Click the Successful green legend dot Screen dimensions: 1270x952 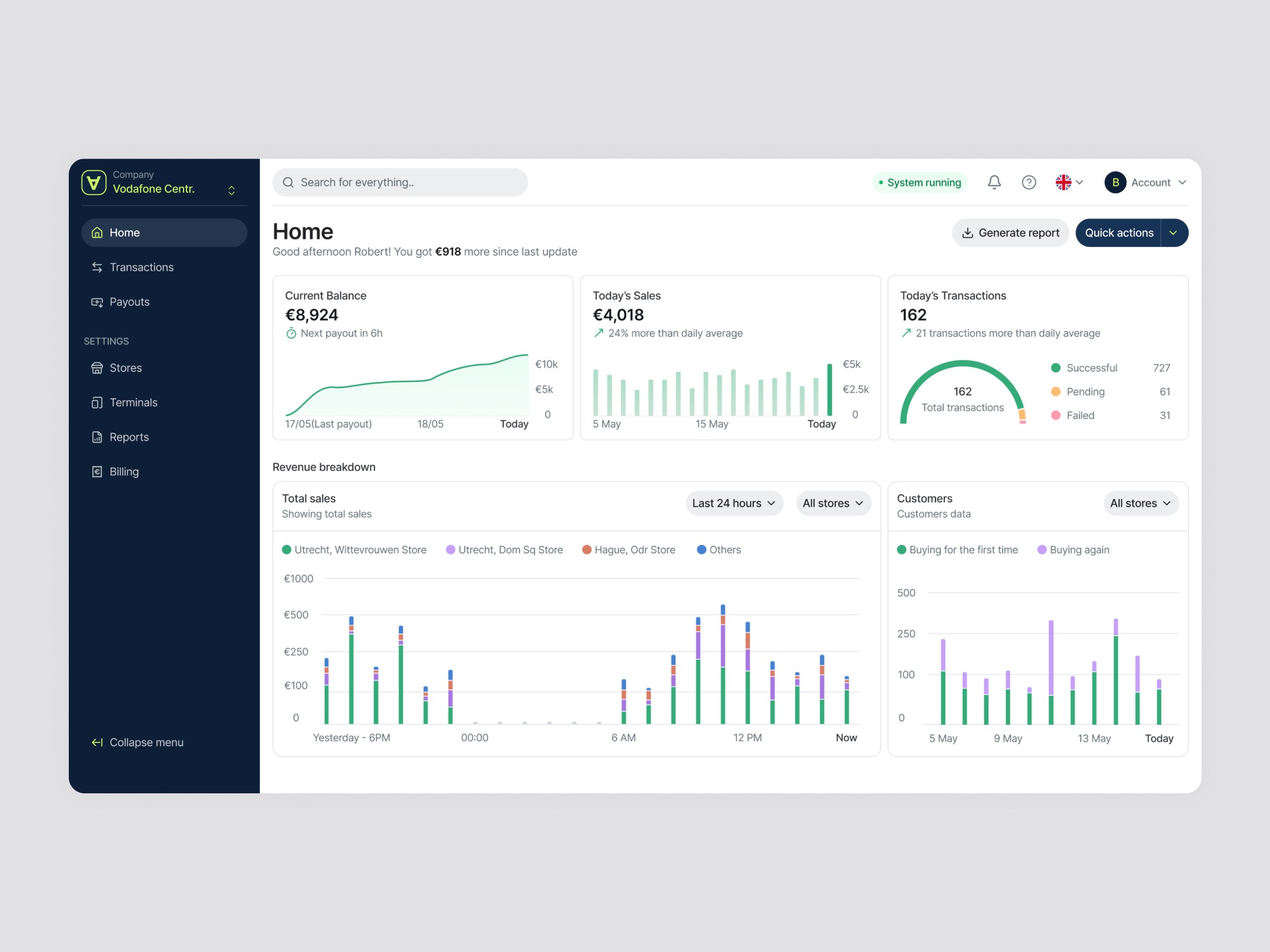click(1055, 368)
